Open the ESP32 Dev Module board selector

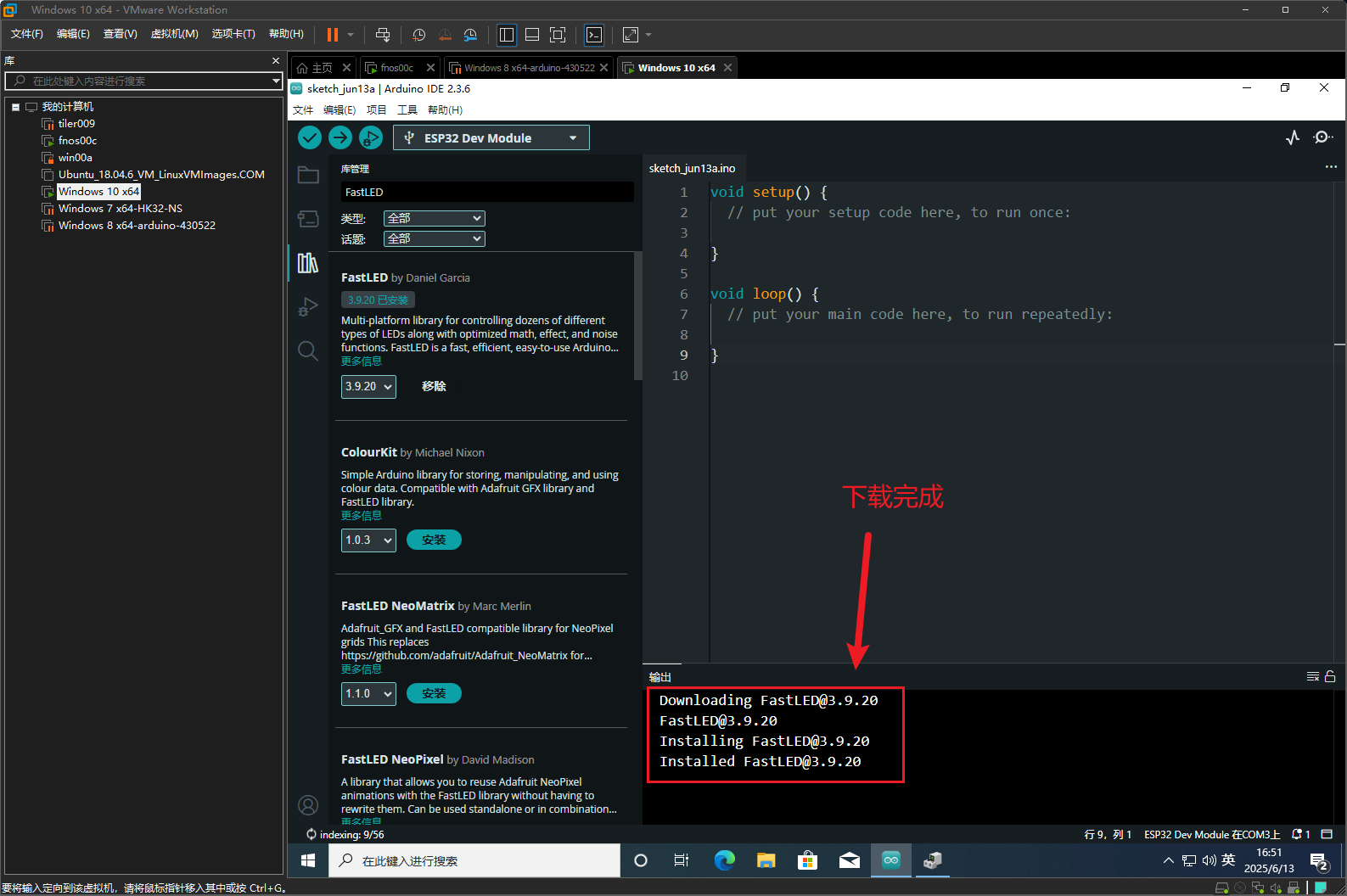point(491,137)
